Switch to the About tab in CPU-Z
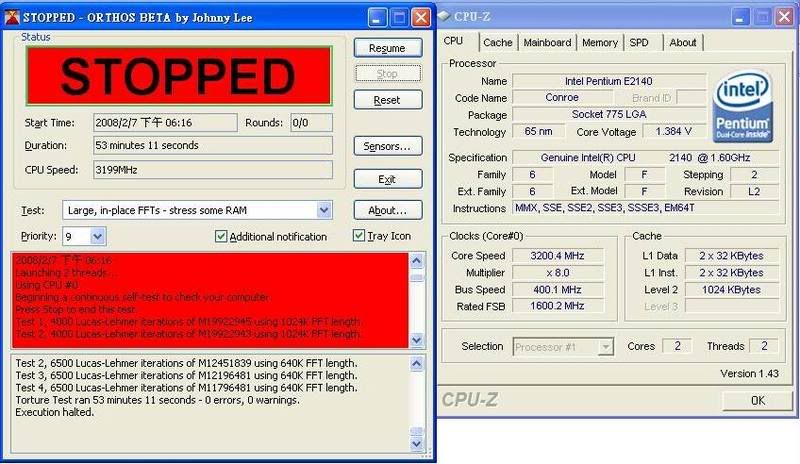This screenshot has width=800, height=464. (683, 42)
